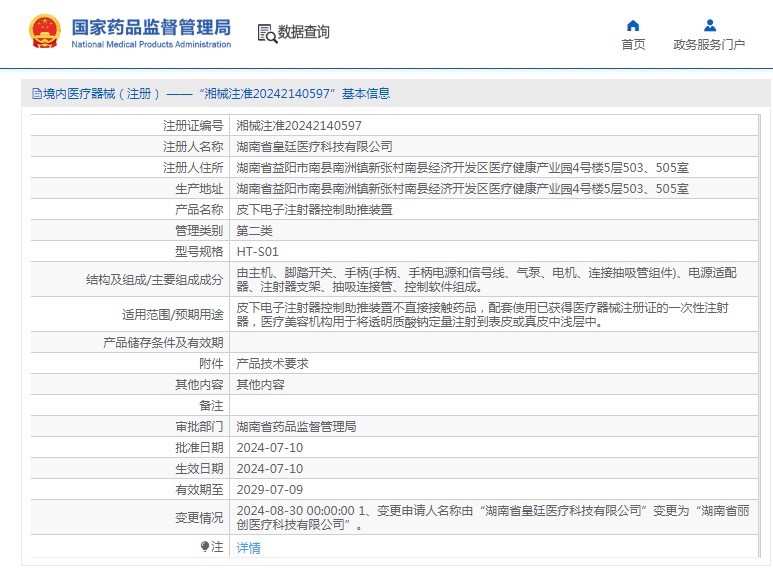Click 适用范围/预期用途 intended use text
This screenshot has height=571, width=773.
tap(483, 315)
